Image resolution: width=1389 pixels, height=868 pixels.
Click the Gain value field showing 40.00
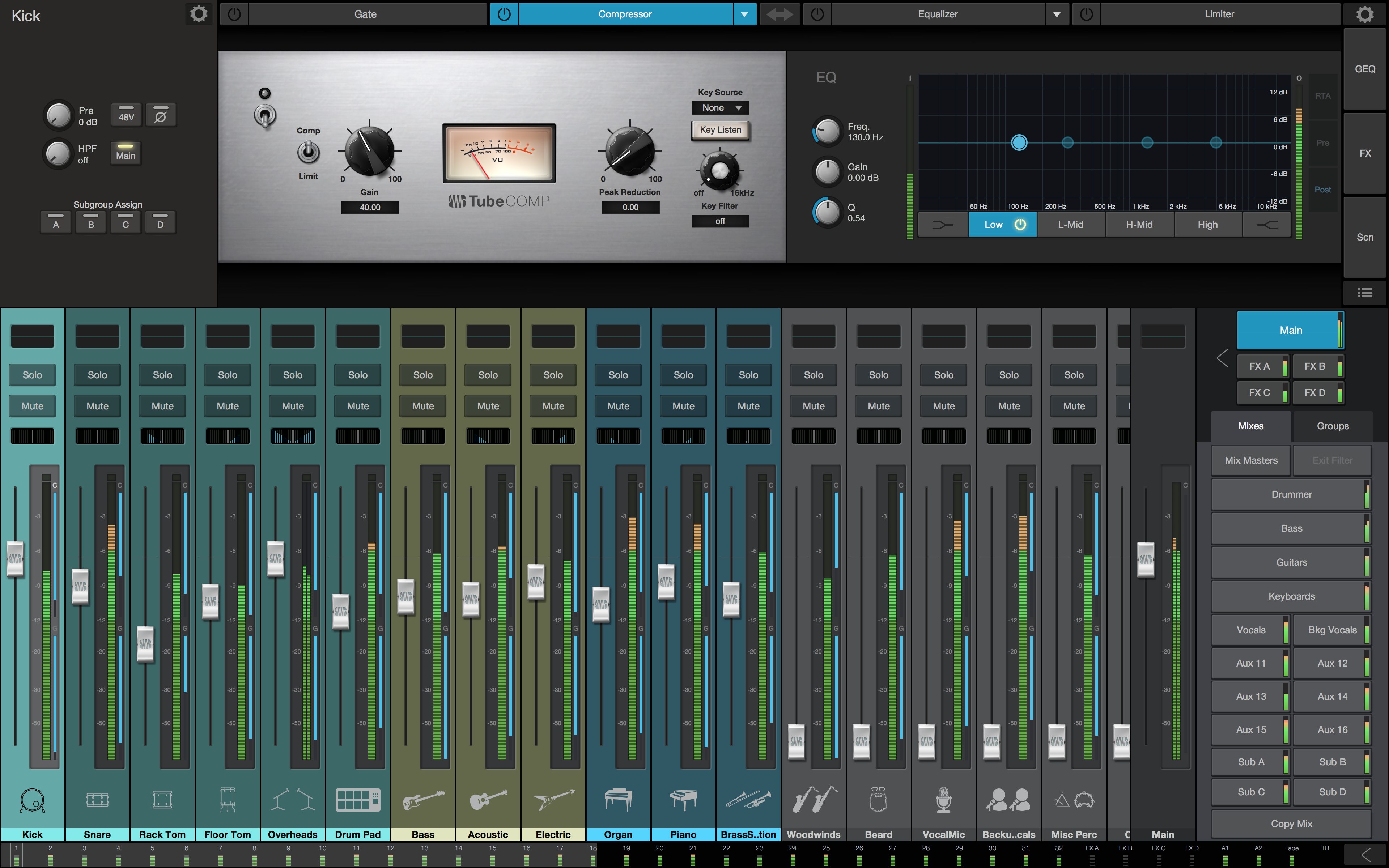[370, 207]
